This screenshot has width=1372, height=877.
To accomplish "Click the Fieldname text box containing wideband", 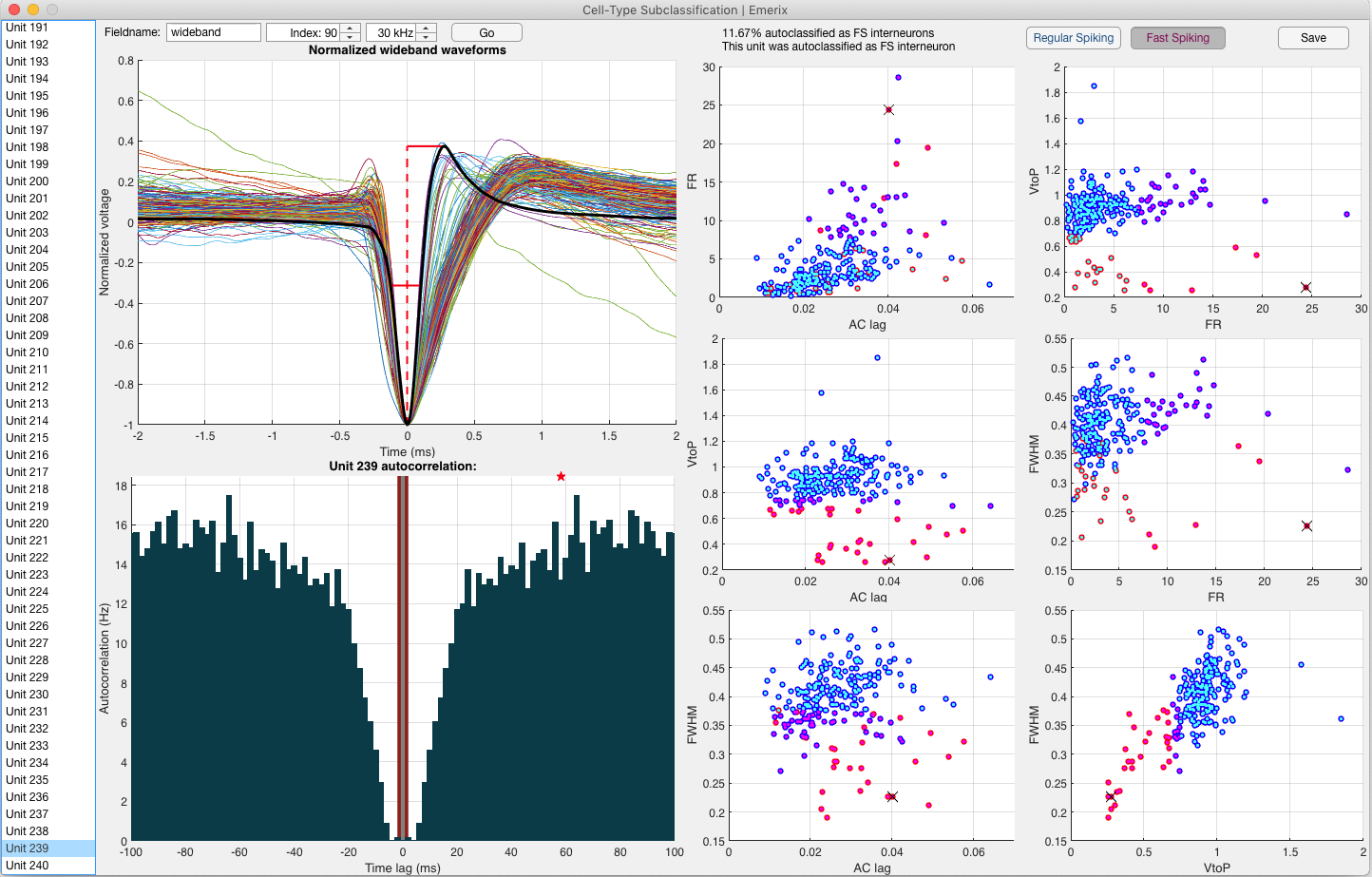I will (x=214, y=32).
